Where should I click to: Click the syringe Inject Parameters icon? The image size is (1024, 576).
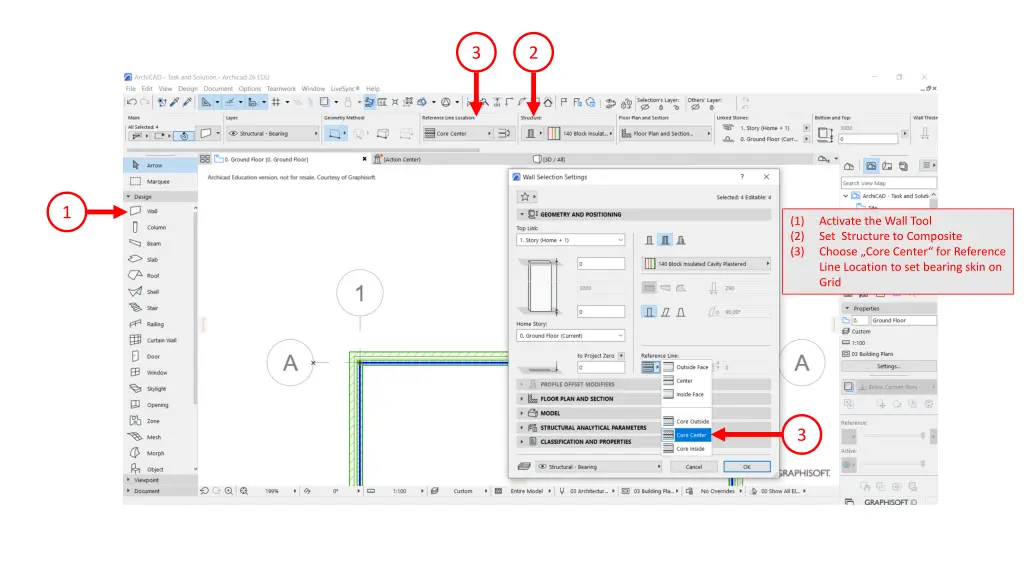(x=187, y=102)
